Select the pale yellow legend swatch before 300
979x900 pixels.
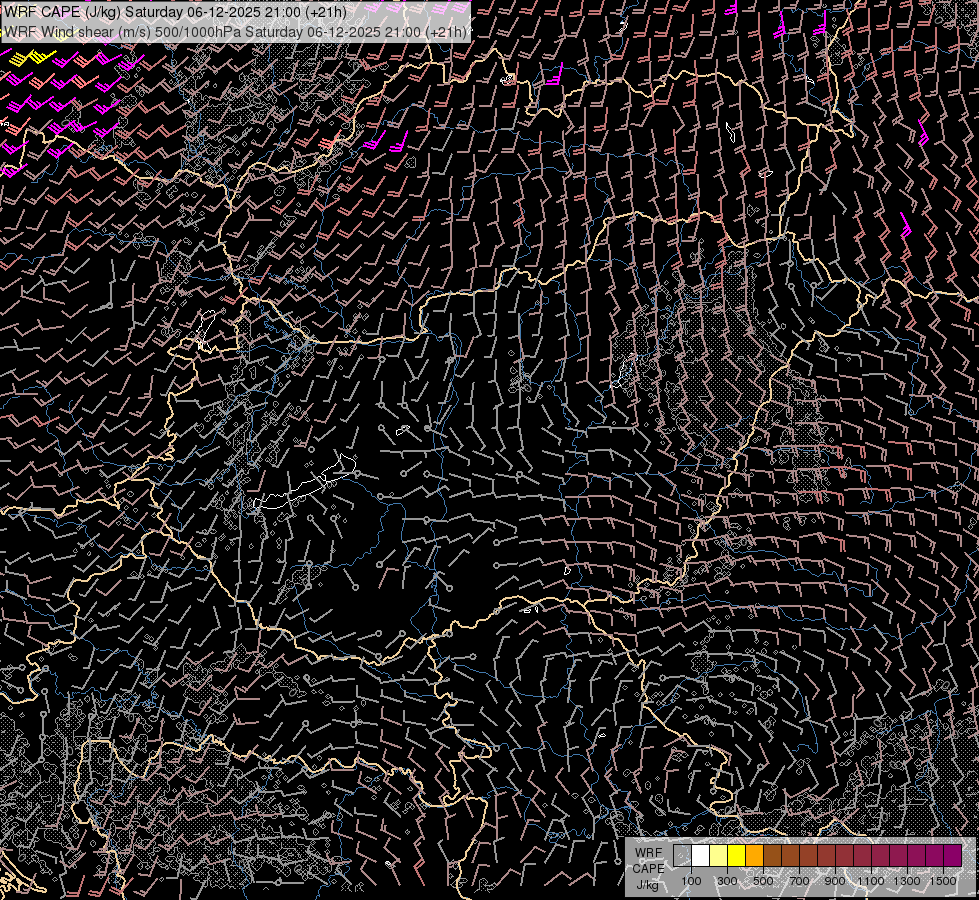tap(719, 855)
